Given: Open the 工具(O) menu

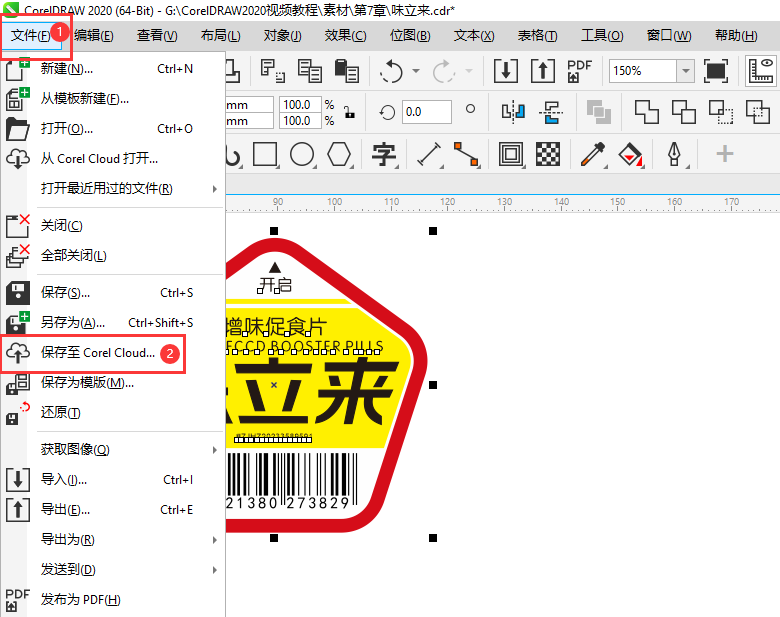Looking at the screenshot, I should [602, 36].
